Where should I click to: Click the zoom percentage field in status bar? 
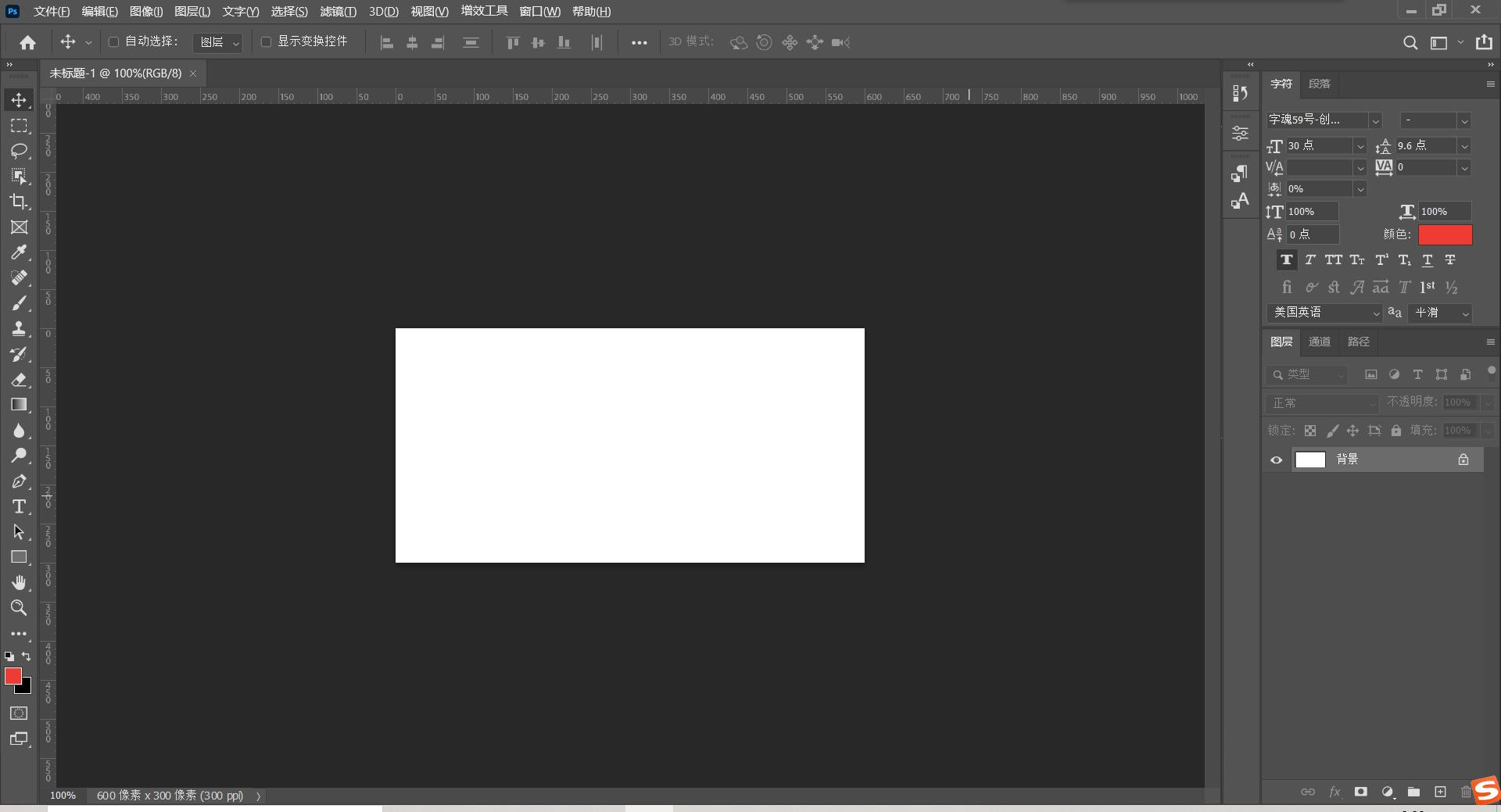click(63, 796)
